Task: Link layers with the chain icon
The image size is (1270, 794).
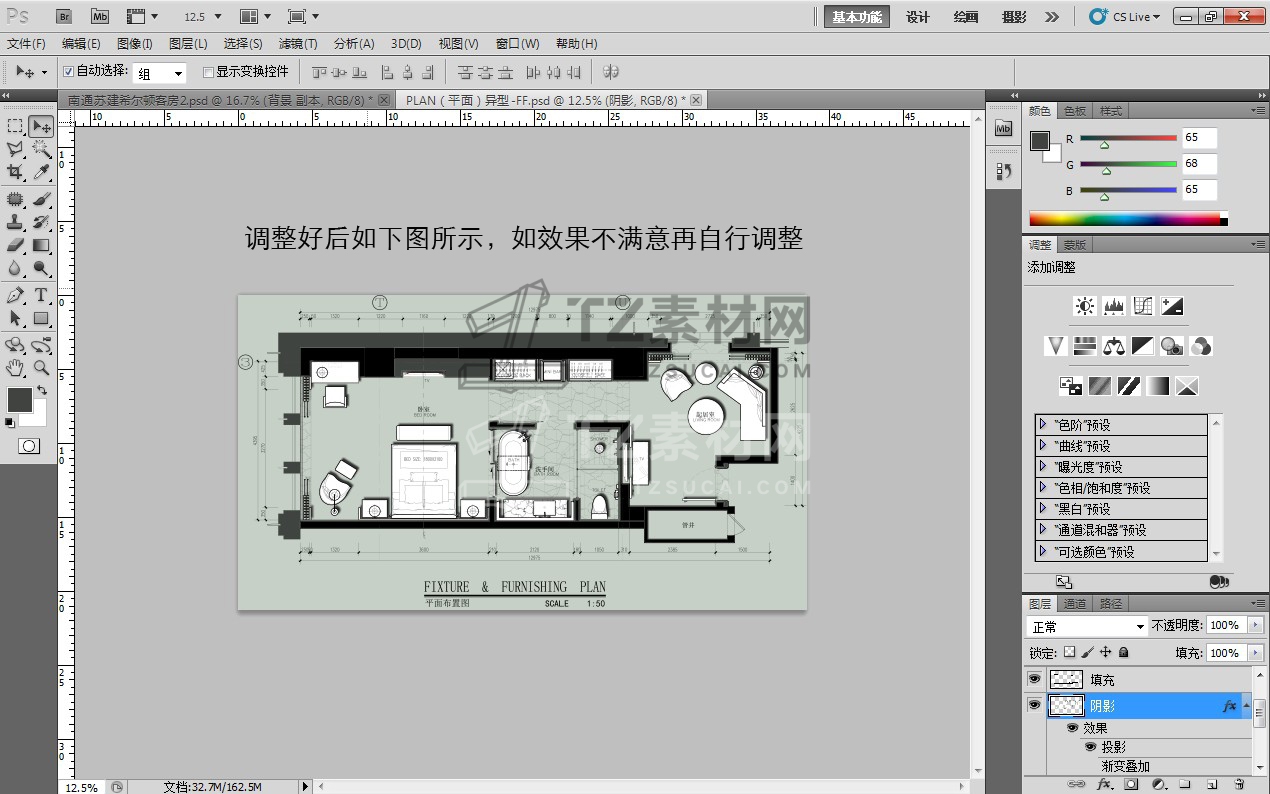Action: point(1076,785)
